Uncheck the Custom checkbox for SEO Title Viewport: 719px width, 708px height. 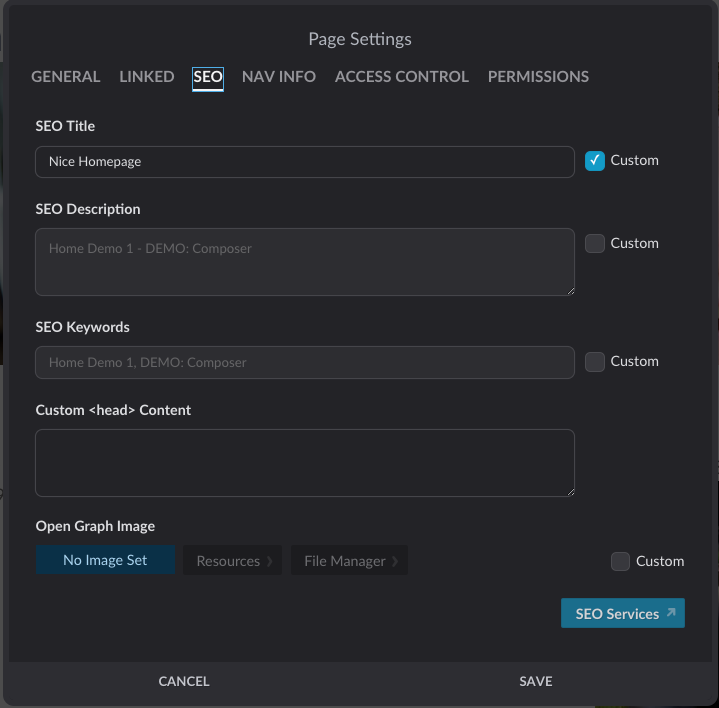(595, 161)
